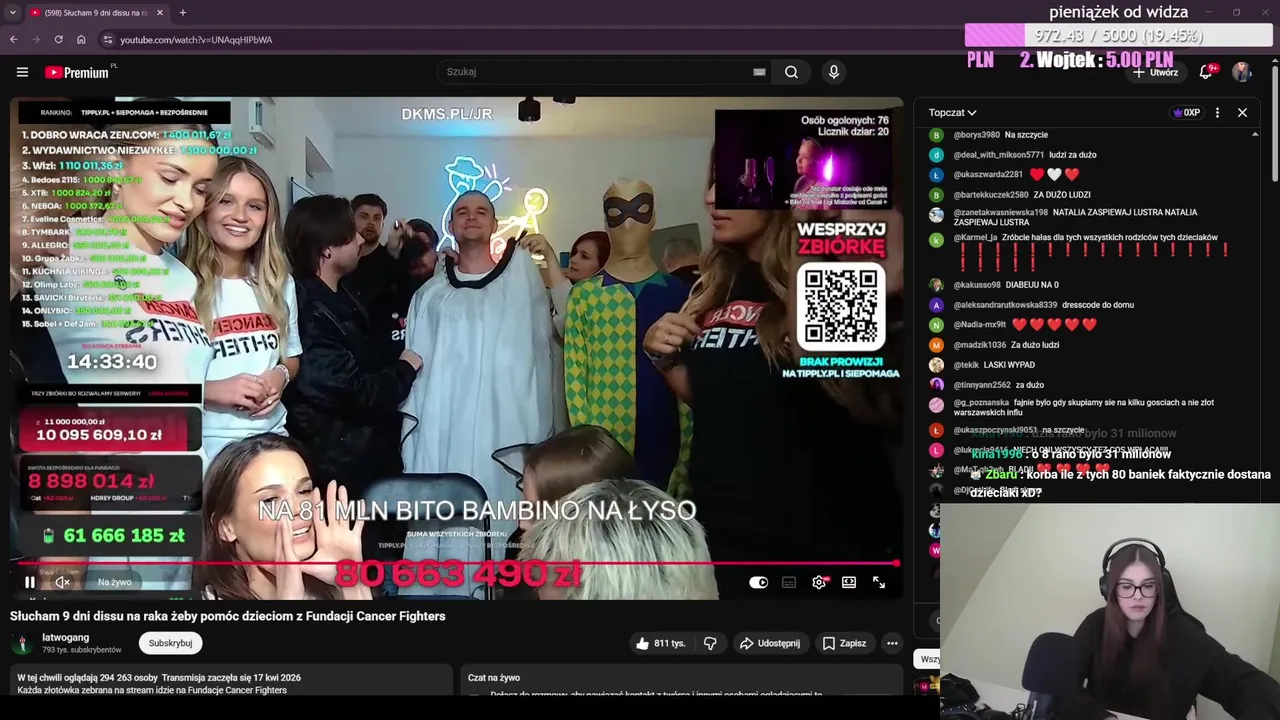Open the on-screen keyboard icon in search box

[759, 72]
